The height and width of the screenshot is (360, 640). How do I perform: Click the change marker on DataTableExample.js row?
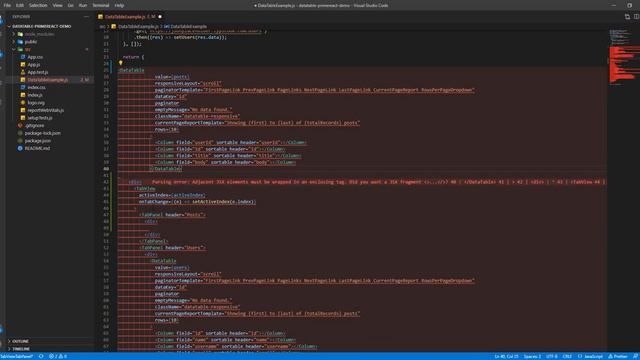[84, 80]
